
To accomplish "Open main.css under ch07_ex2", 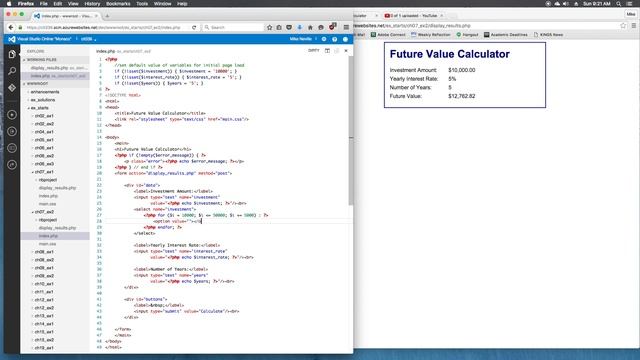I will coord(47,244).
